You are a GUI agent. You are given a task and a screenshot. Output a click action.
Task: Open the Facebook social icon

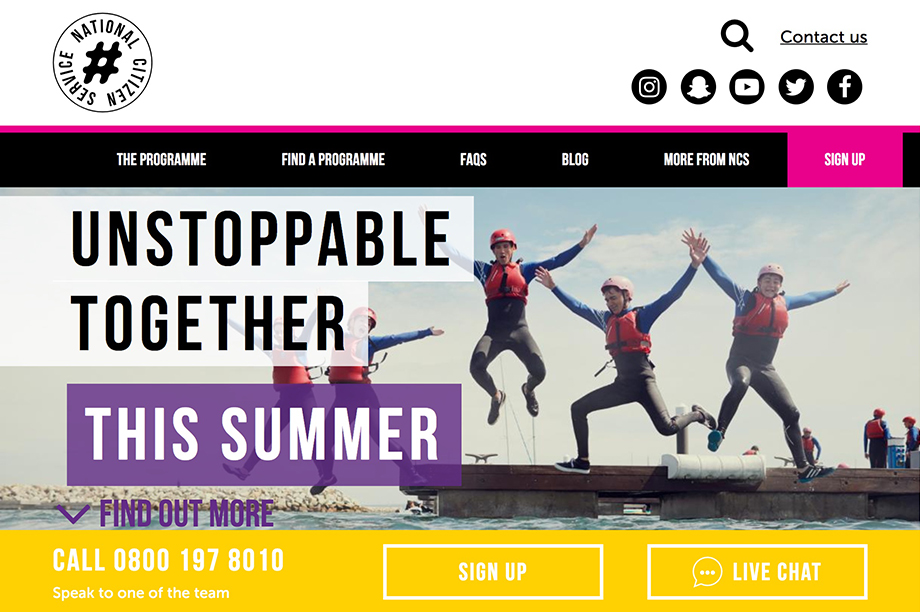(845, 87)
